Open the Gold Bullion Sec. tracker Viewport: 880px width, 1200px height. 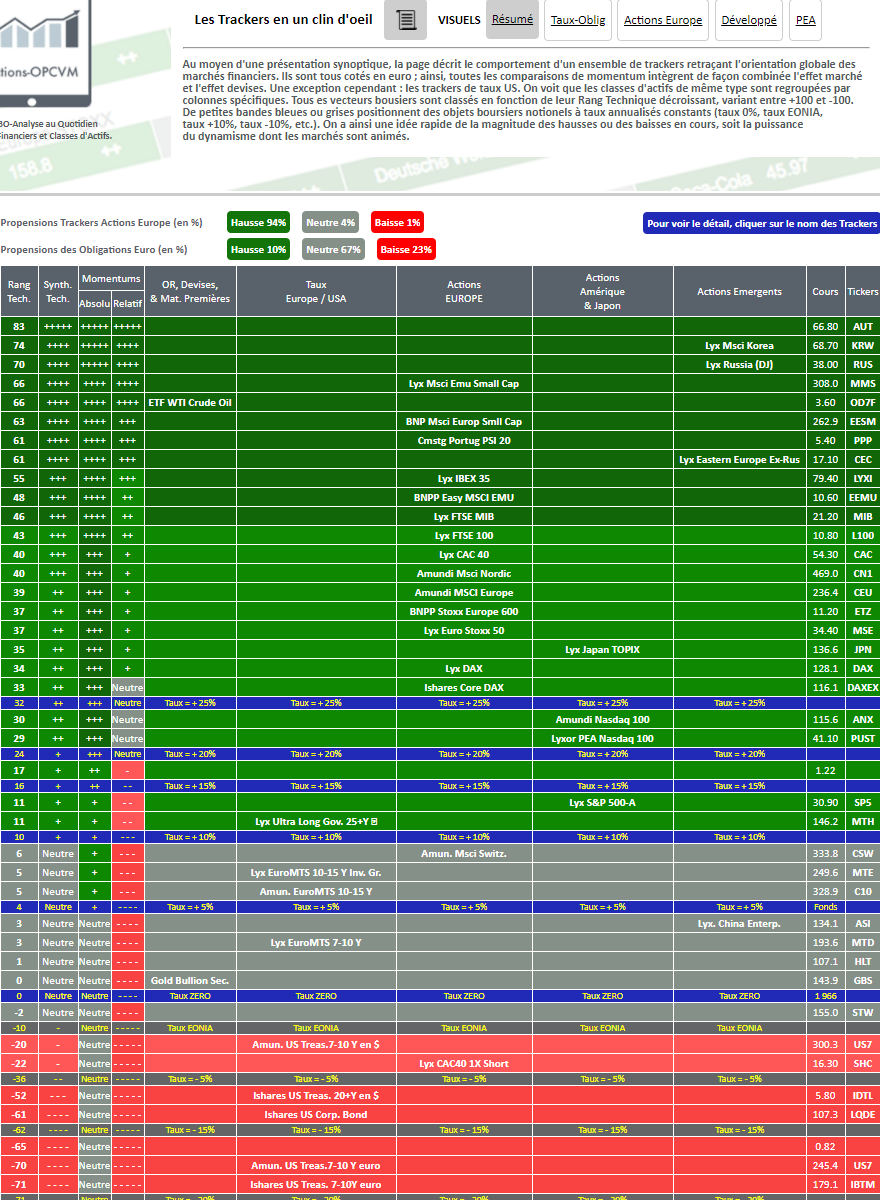tap(190, 980)
